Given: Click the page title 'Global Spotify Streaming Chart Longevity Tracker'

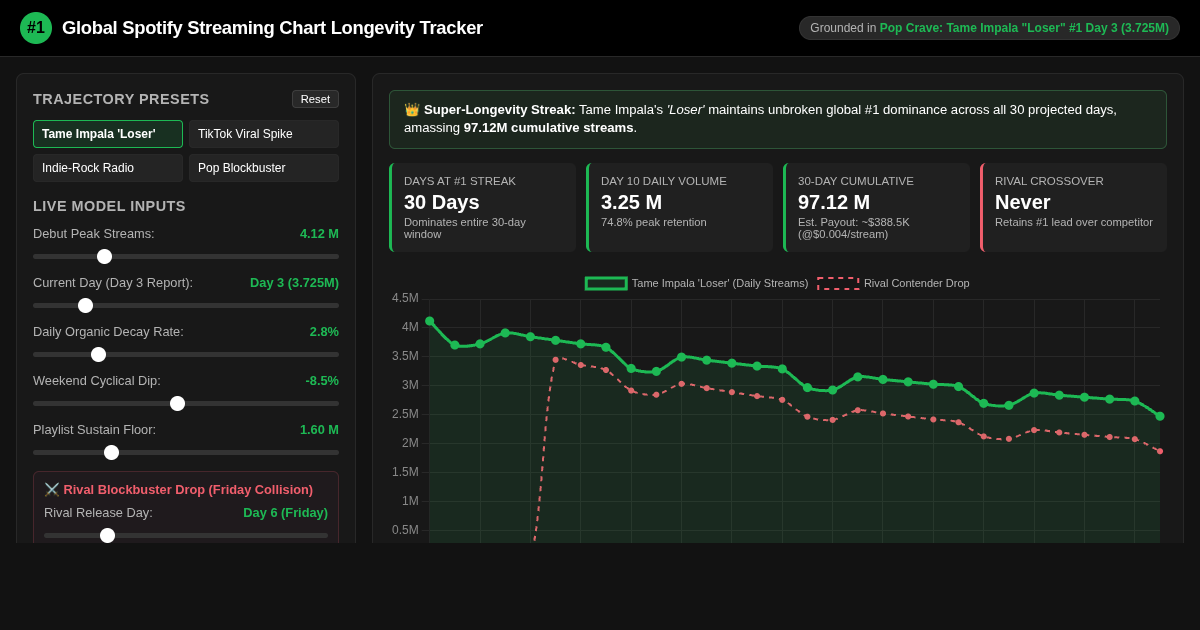Looking at the screenshot, I should point(272,28).
